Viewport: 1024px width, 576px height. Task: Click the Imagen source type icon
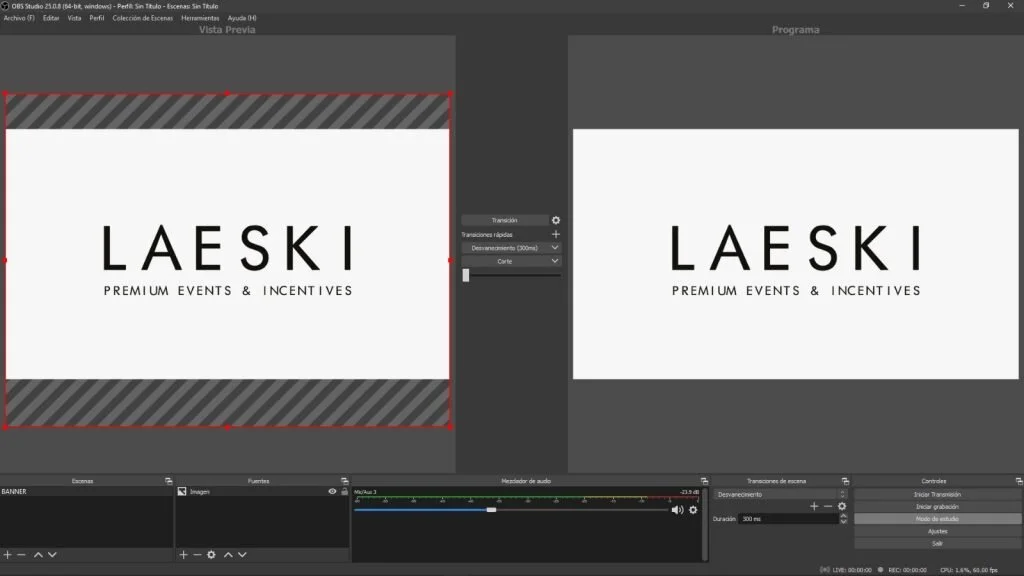[x=182, y=491]
